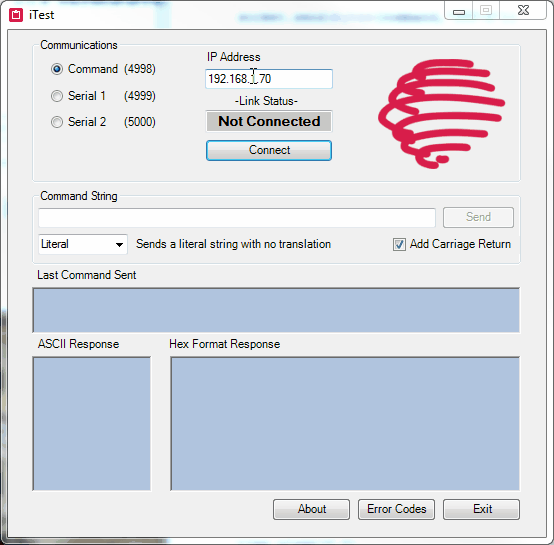The width and height of the screenshot is (554, 545).
Task: Focus the IP Address input field
Action: [269, 79]
